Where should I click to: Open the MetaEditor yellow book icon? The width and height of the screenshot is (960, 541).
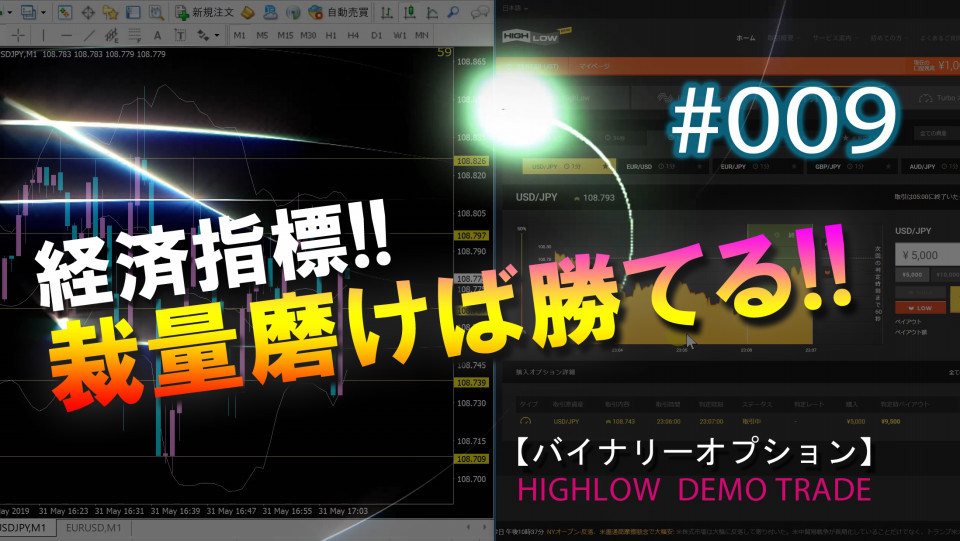coord(247,12)
